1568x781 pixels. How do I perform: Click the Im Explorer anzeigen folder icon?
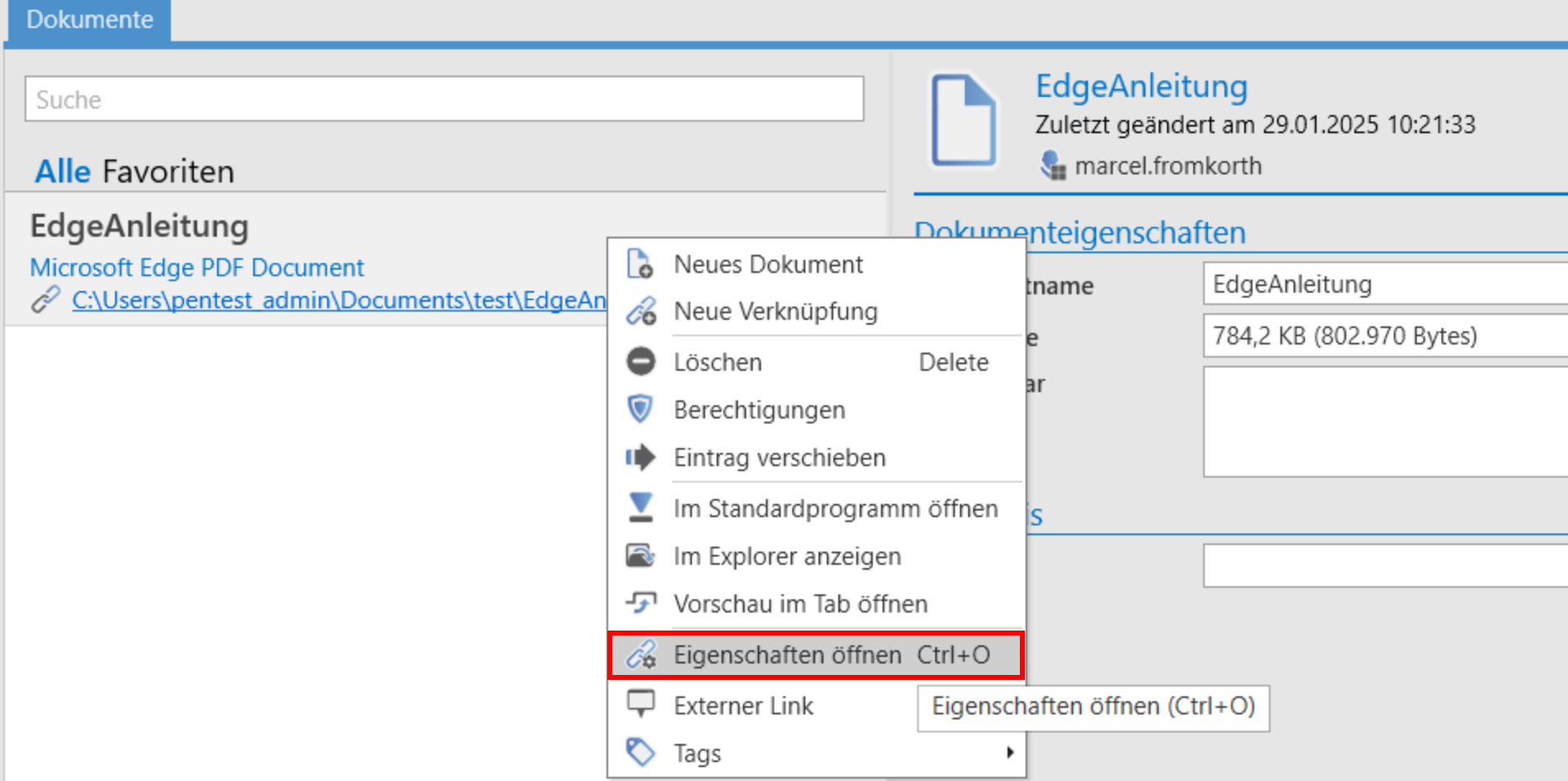click(640, 556)
